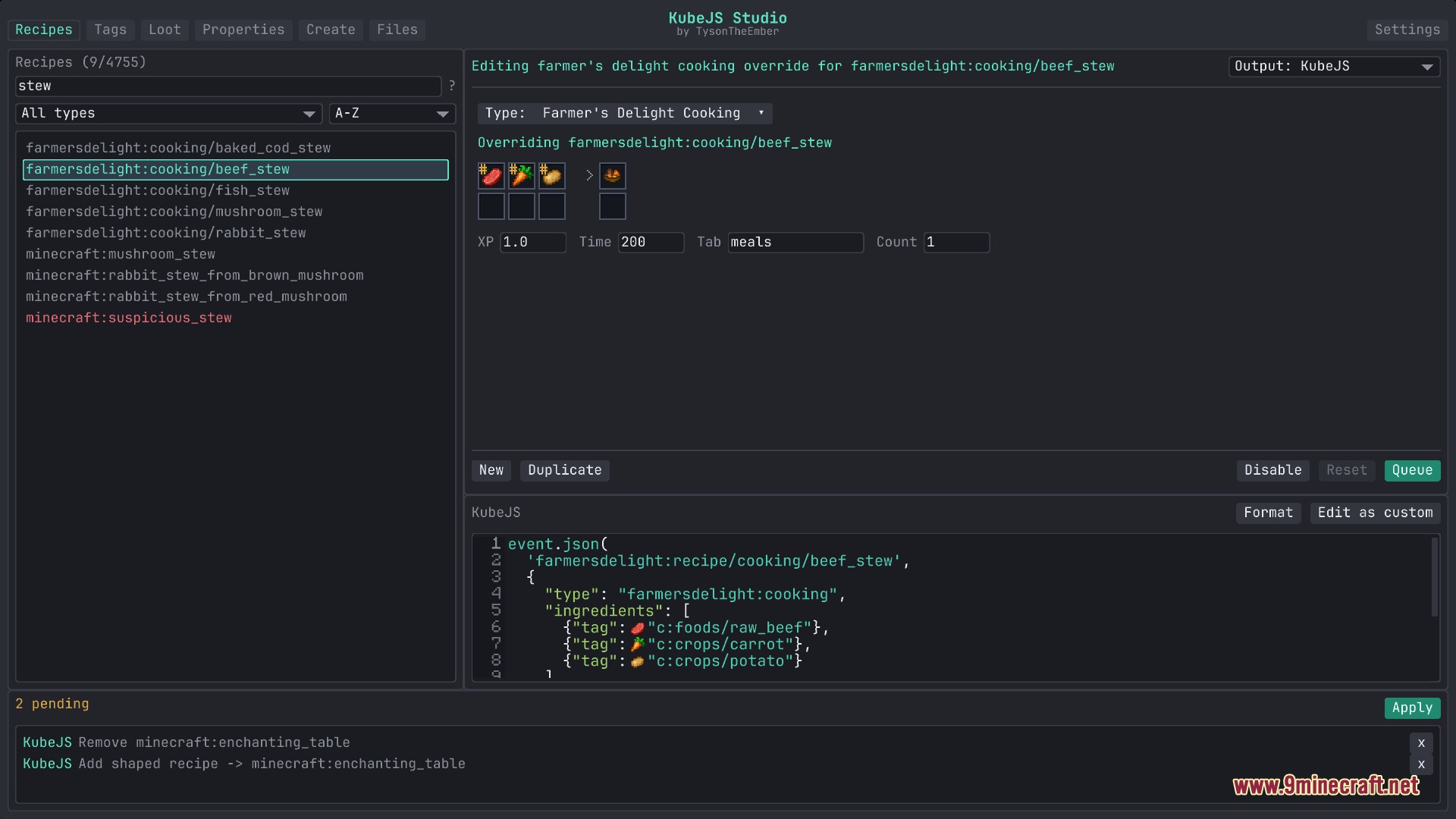Click the code editor vertical scrollbar
Viewport: 1456px width, 819px height.
[x=1435, y=577]
